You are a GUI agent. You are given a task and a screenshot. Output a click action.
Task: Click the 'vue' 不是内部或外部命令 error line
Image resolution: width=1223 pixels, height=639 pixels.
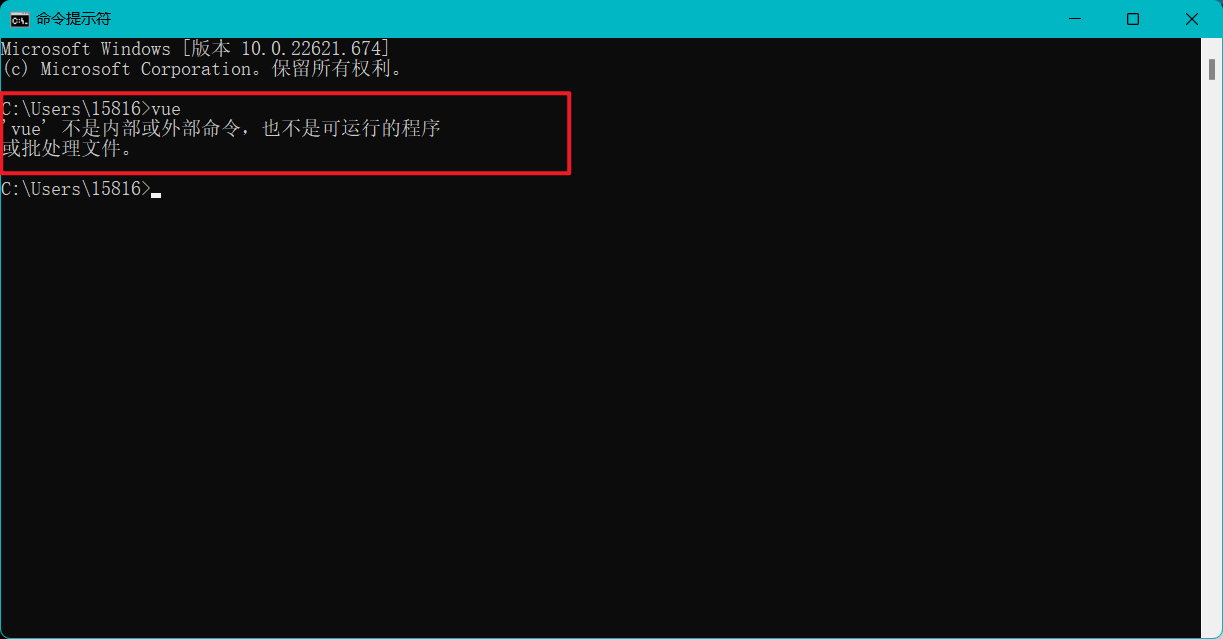point(221,129)
